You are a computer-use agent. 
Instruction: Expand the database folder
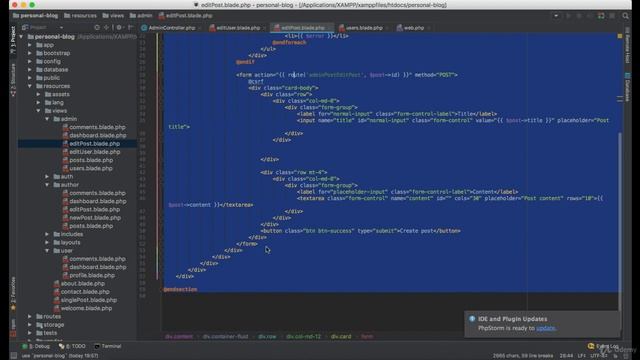pyautogui.click(x=30, y=69)
